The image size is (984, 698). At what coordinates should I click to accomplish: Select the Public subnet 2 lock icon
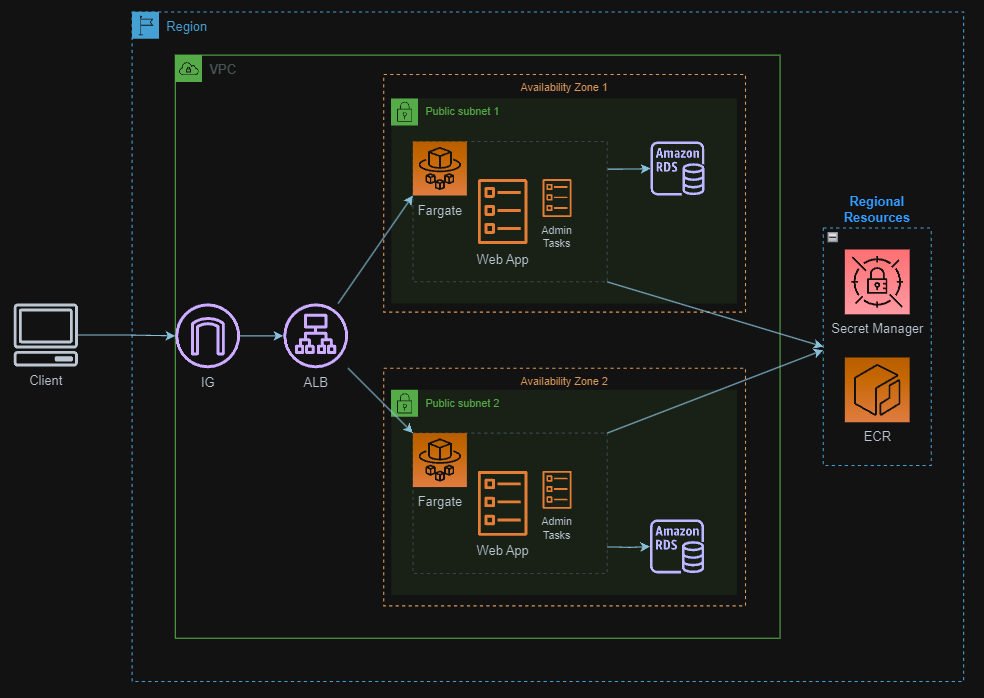(405, 403)
